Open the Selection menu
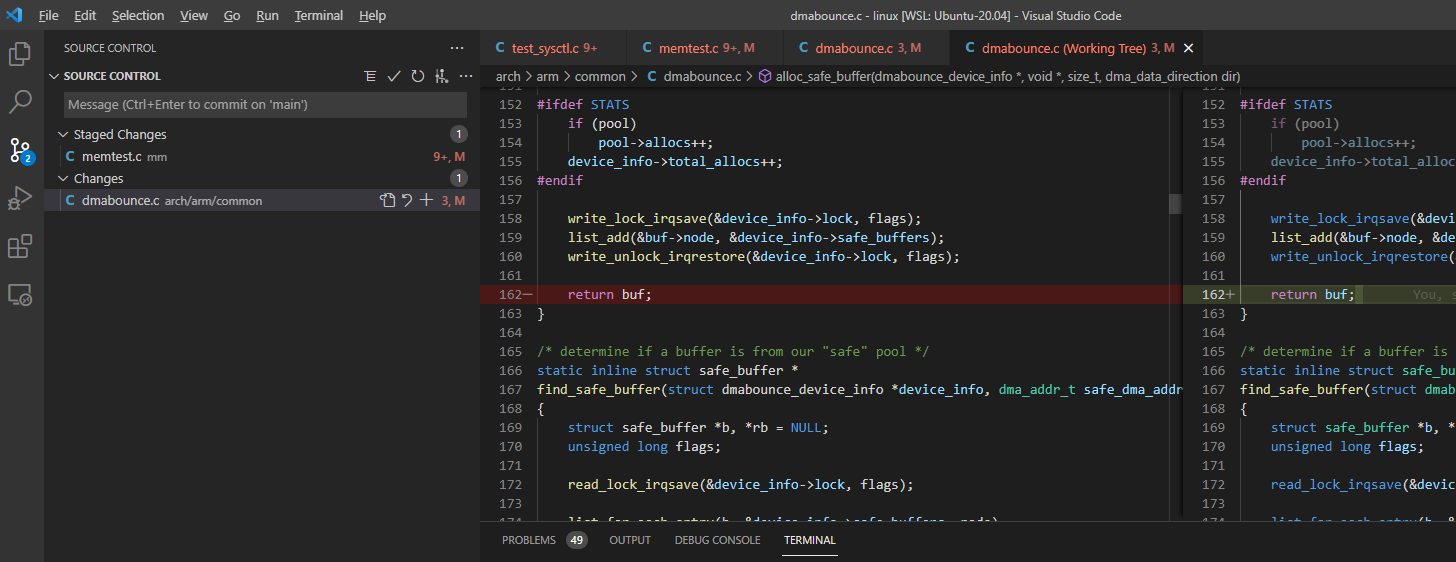Viewport: 1456px width, 562px height. [138, 15]
